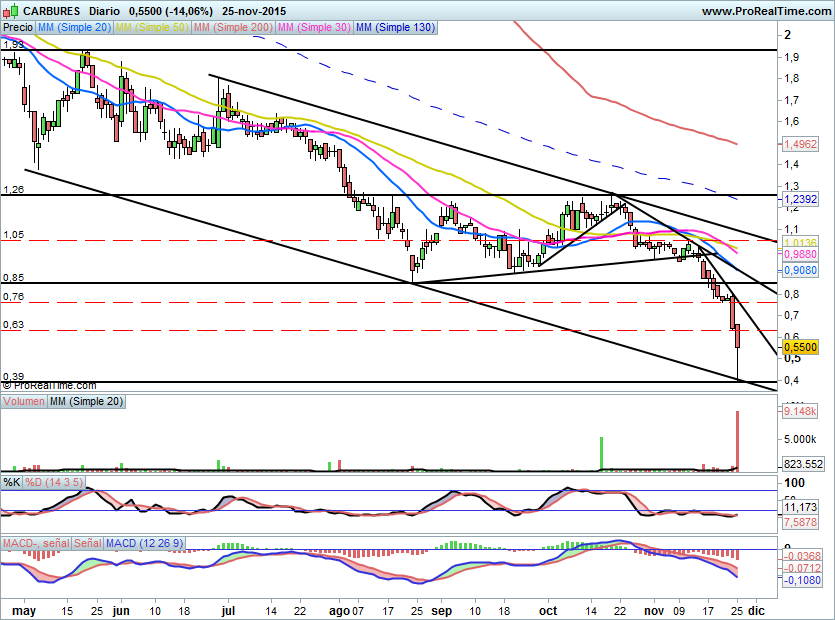Viewport: 835px width, 620px height.
Task: Click the blue MM (Simple 20) price label
Action: (x=75, y=28)
